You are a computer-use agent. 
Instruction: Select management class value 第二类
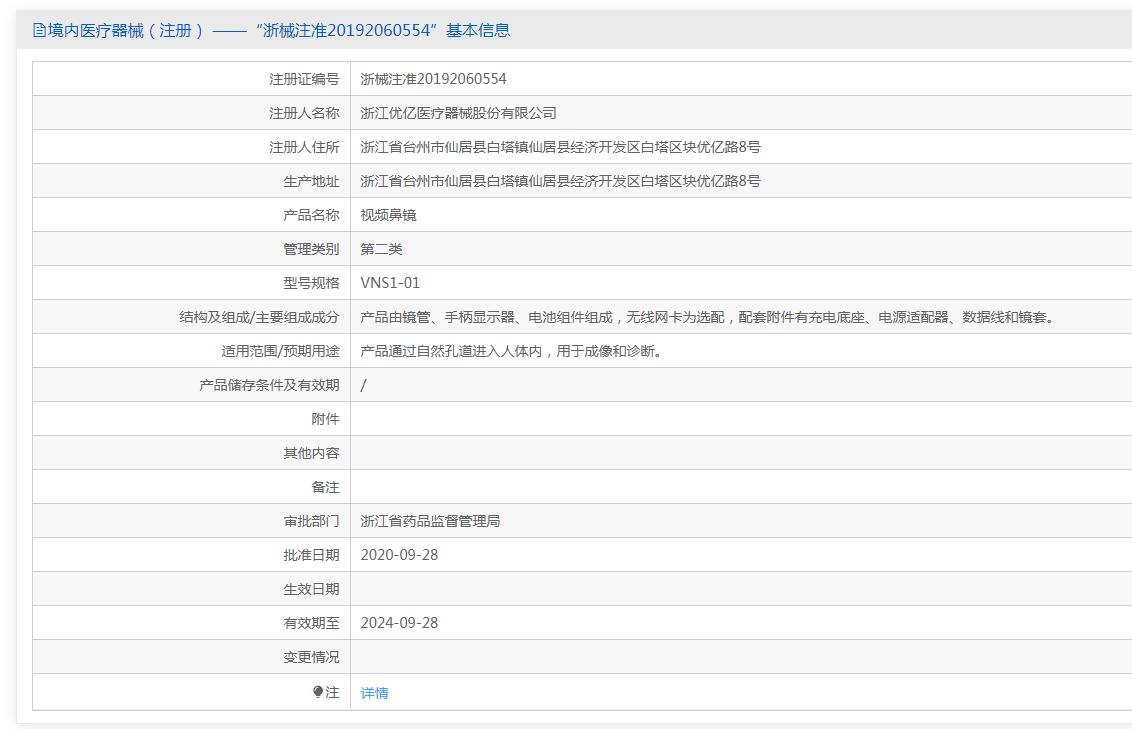click(x=381, y=248)
